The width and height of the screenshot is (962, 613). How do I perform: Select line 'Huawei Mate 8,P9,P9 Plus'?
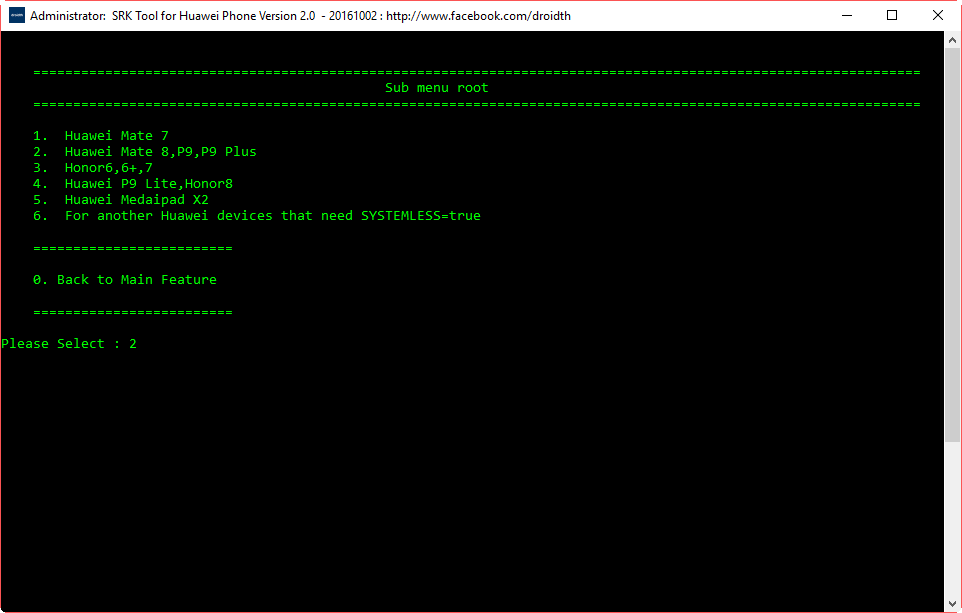145,152
